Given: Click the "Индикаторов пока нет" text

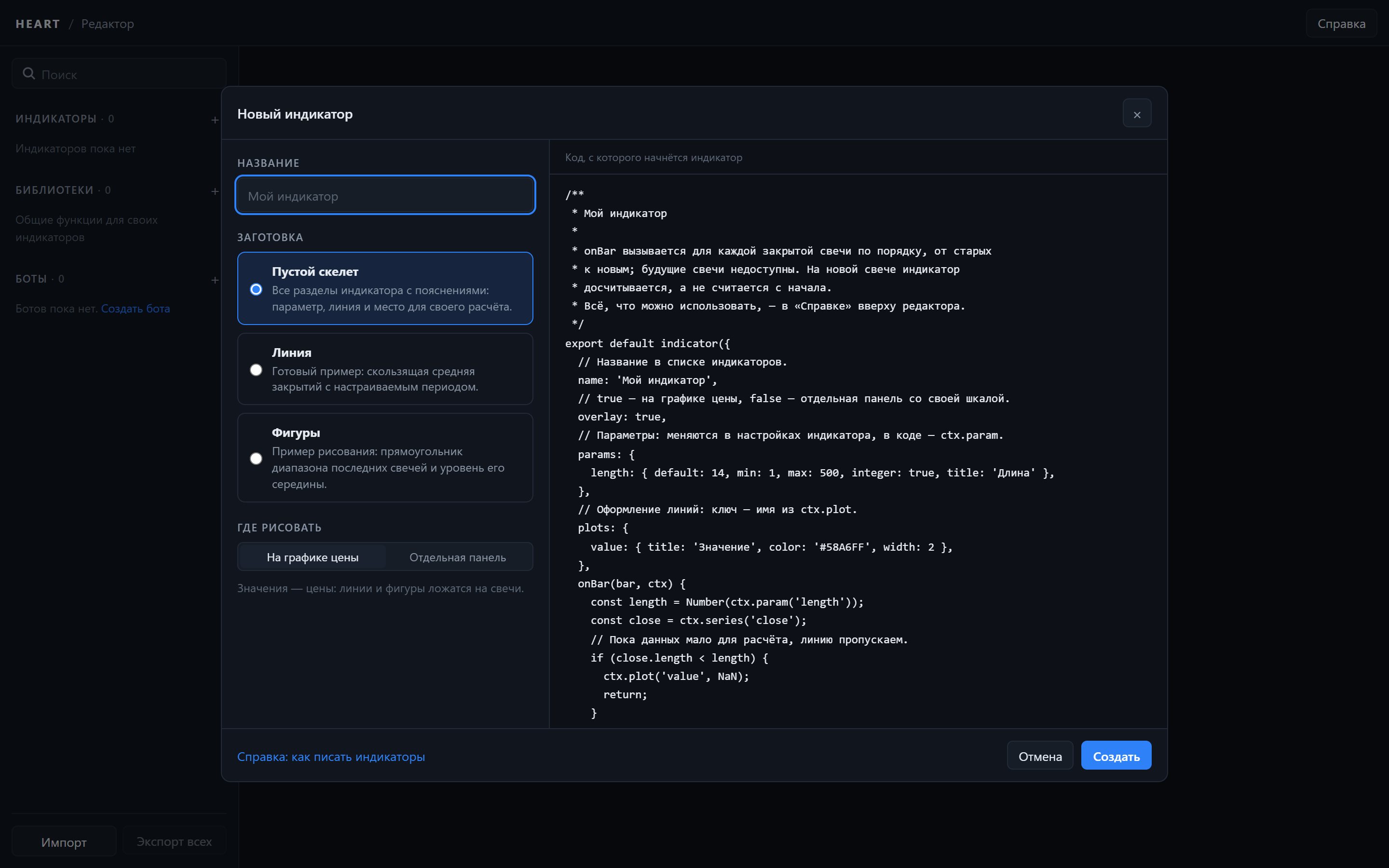Looking at the screenshot, I should click(76, 149).
